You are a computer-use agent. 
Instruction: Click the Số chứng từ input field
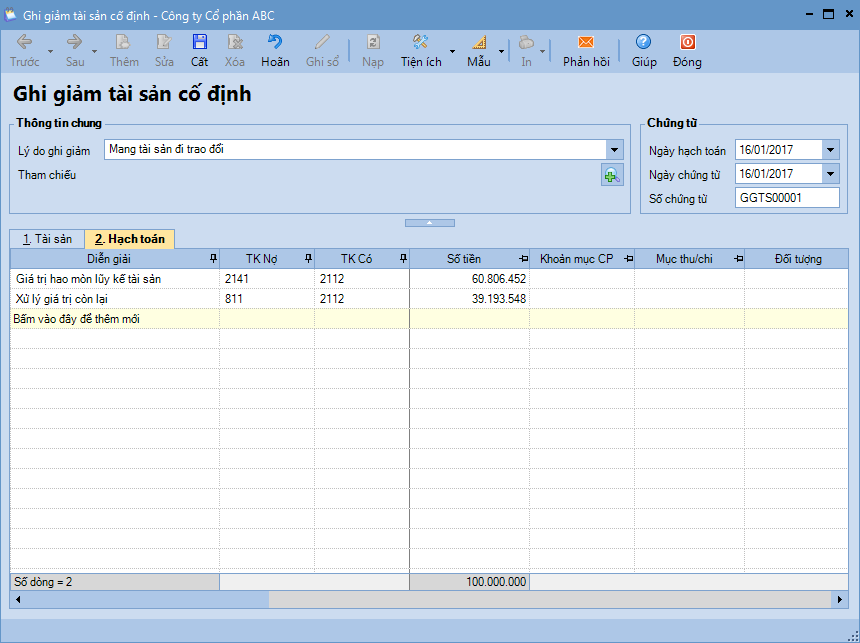pos(787,198)
